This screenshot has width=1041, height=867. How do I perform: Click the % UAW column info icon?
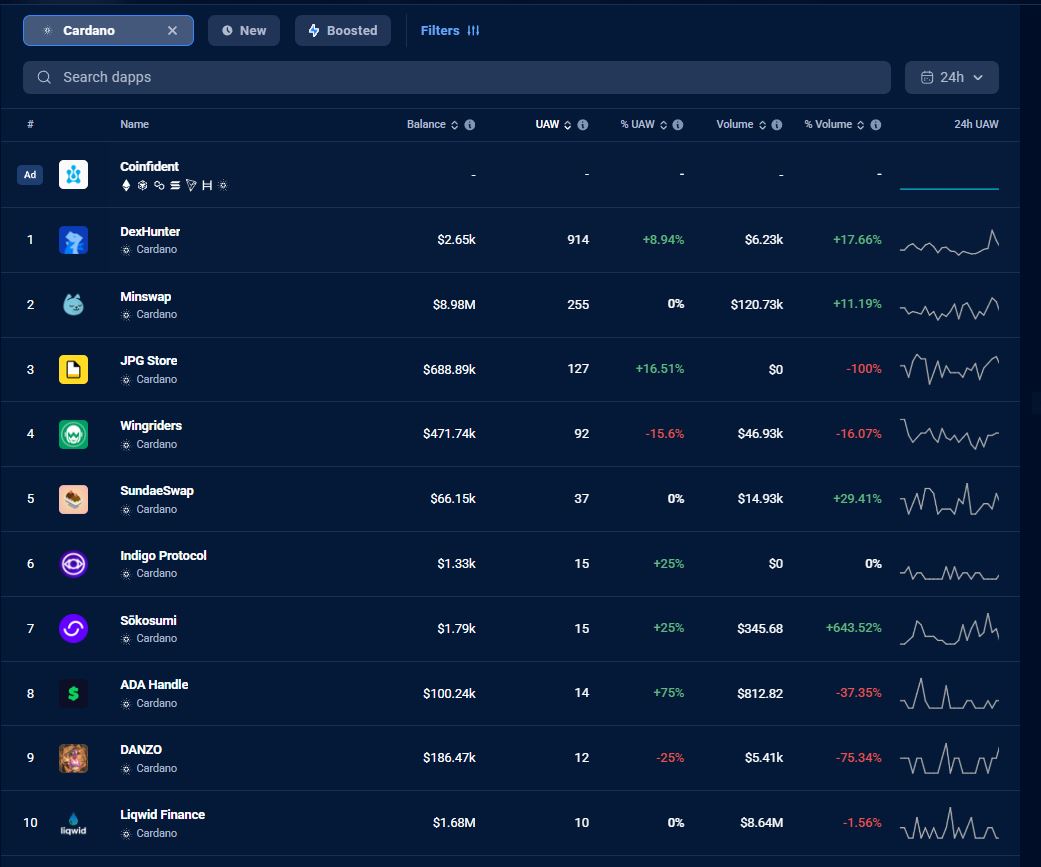click(678, 125)
